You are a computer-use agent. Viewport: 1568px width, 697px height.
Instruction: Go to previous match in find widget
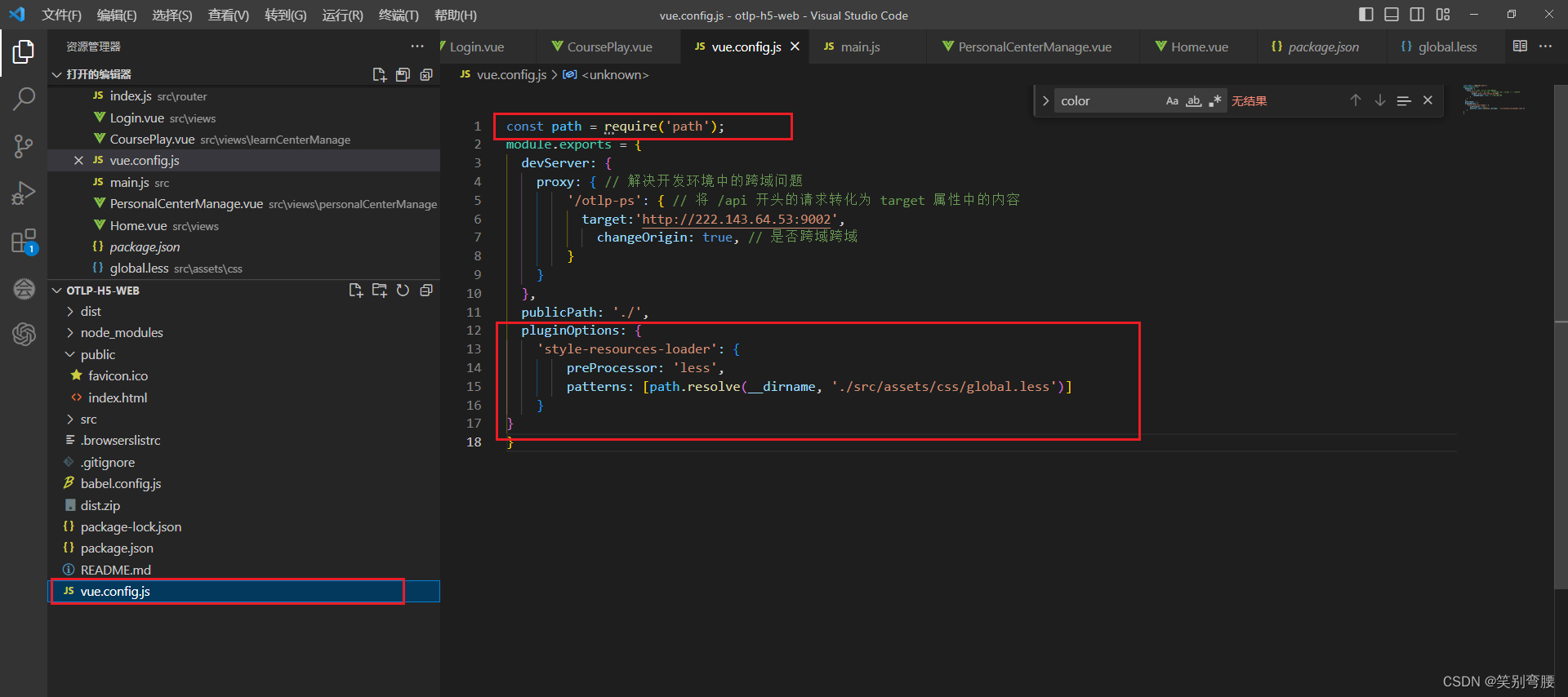tap(1356, 100)
